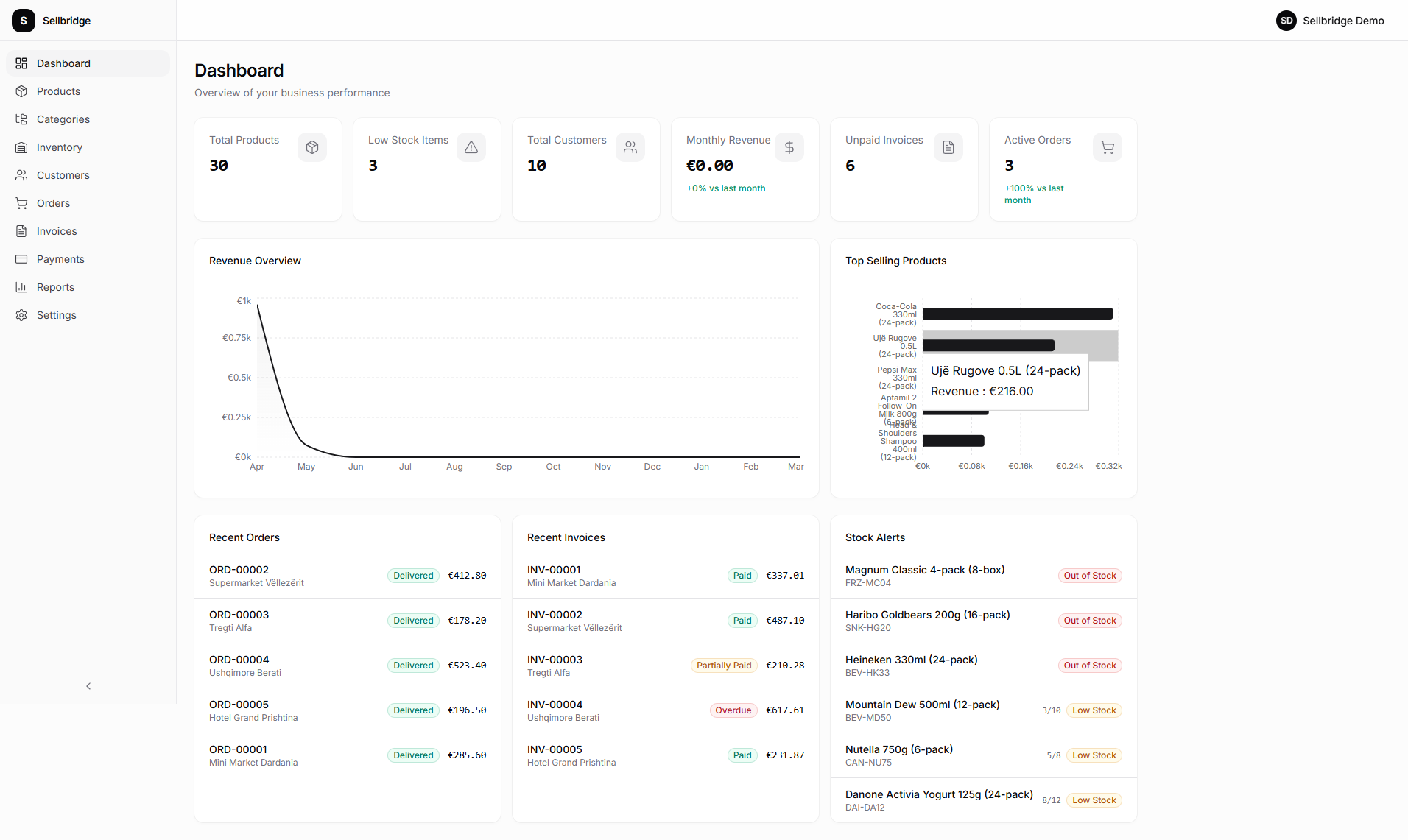
Task: Open invoice INV-00004
Action: click(x=555, y=705)
